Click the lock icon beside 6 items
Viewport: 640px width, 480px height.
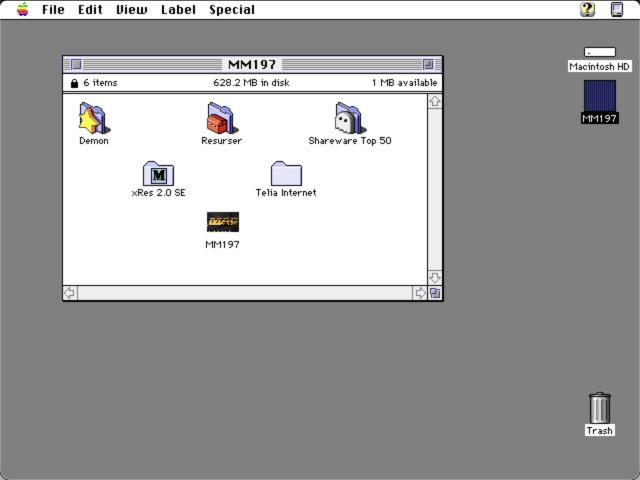tap(74, 83)
